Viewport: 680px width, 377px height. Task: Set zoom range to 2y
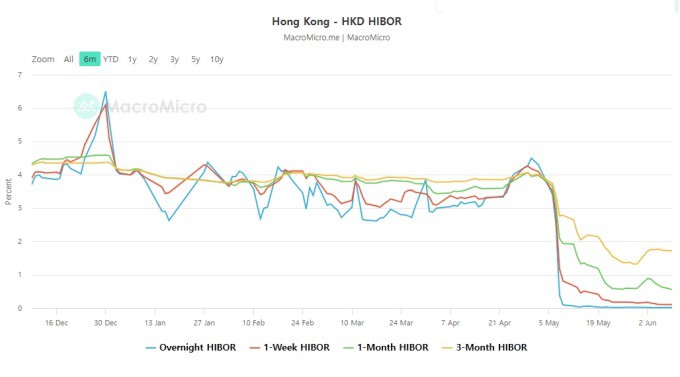tap(153, 59)
